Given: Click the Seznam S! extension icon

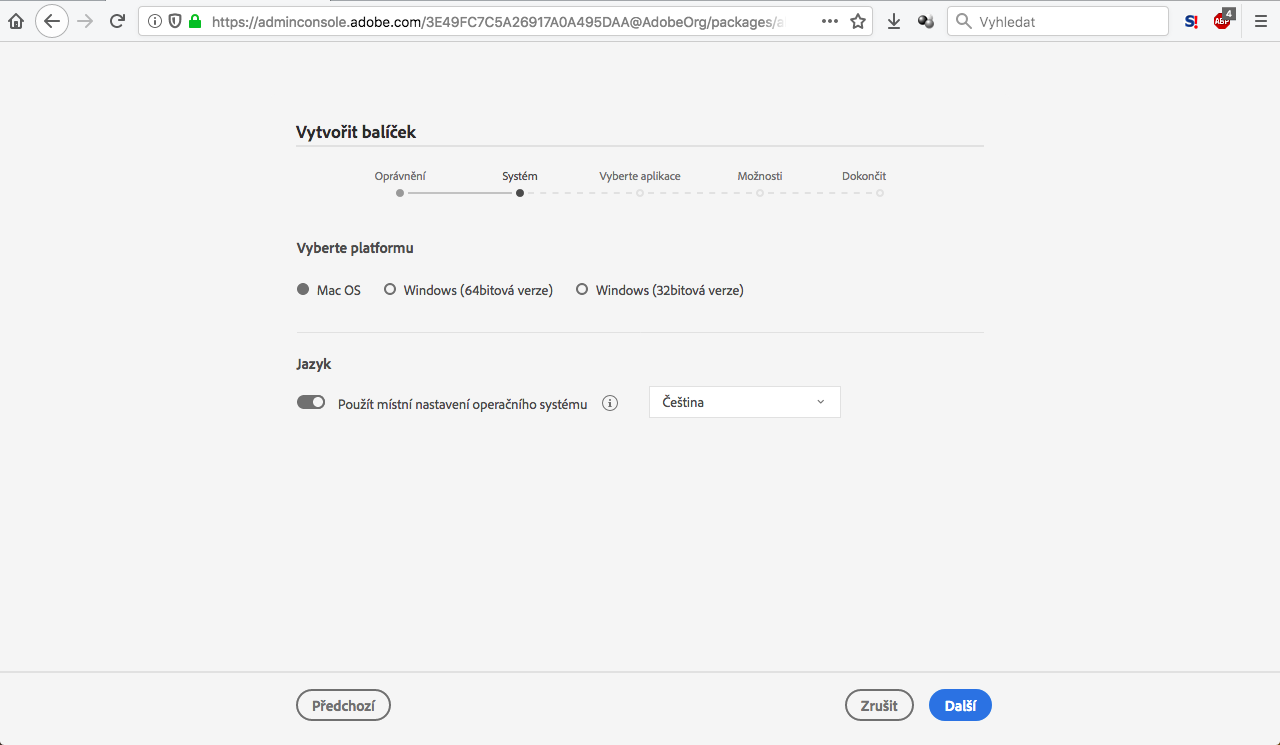Looking at the screenshot, I should [1191, 21].
